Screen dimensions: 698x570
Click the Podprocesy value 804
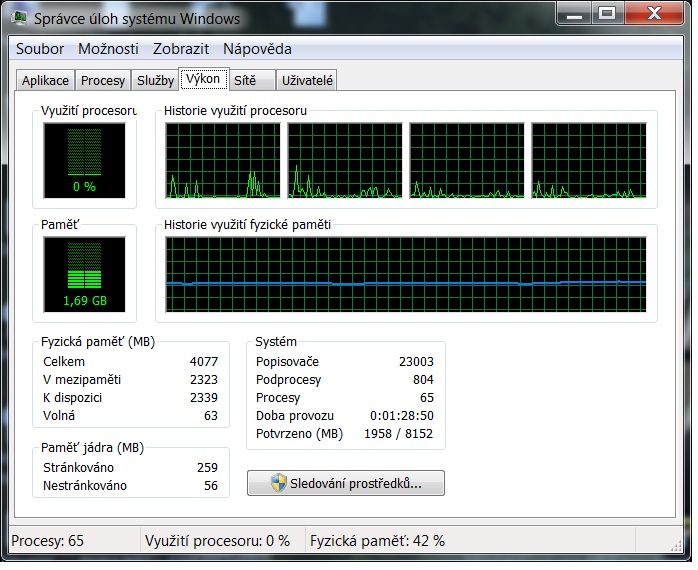[423, 380]
